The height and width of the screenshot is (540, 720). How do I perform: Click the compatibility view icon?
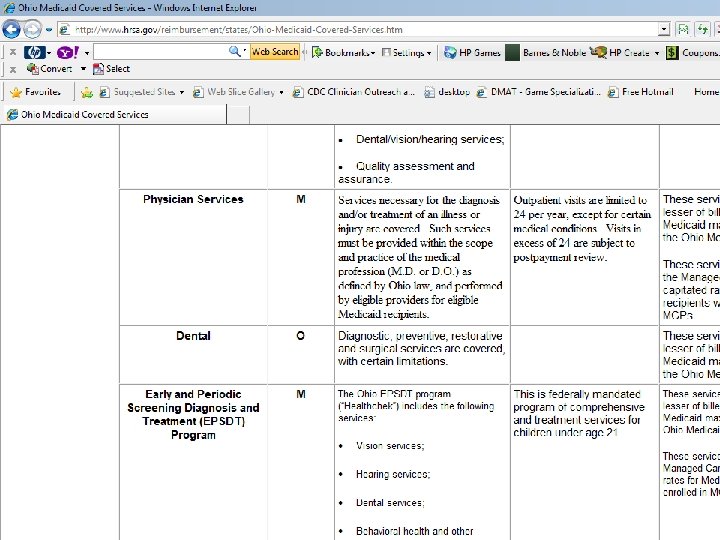[683, 30]
